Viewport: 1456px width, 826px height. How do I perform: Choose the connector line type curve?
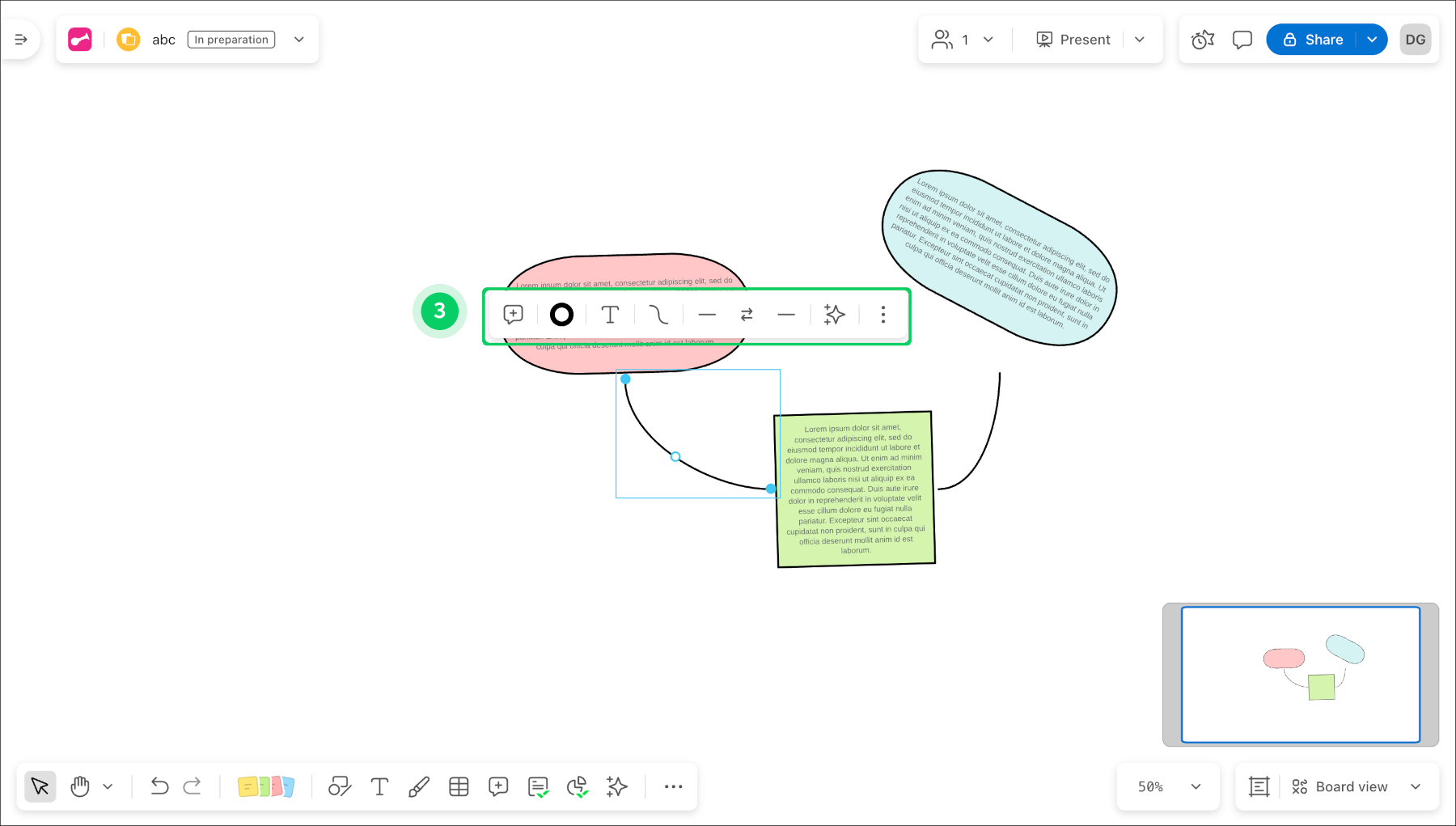pos(658,315)
